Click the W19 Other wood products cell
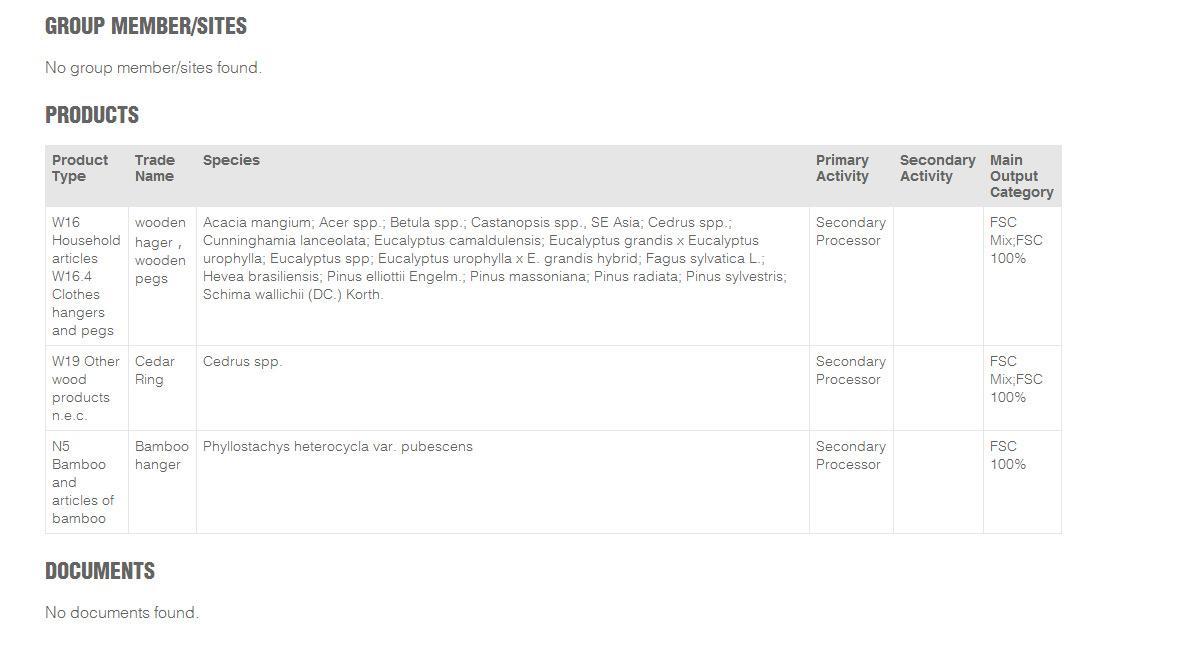This screenshot has width=1200, height=647. [x=86, y=388]
